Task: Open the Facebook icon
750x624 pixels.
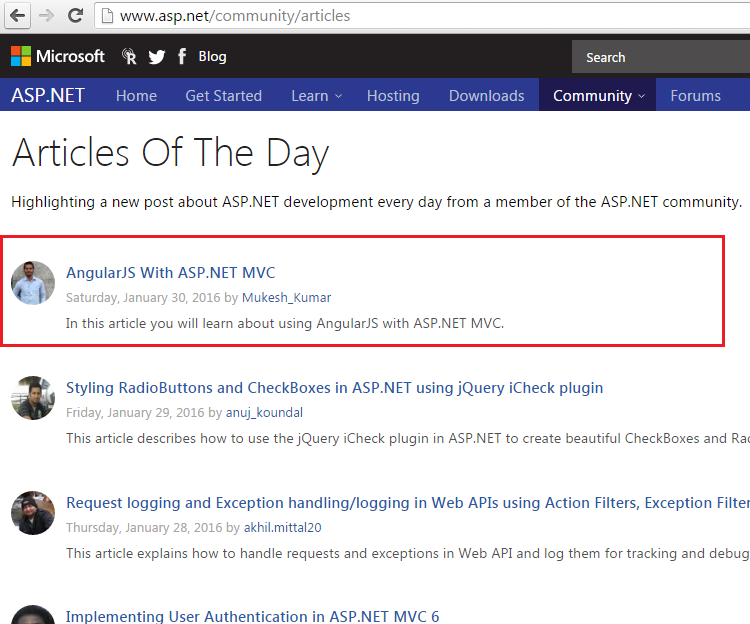Action: (182, 56)
